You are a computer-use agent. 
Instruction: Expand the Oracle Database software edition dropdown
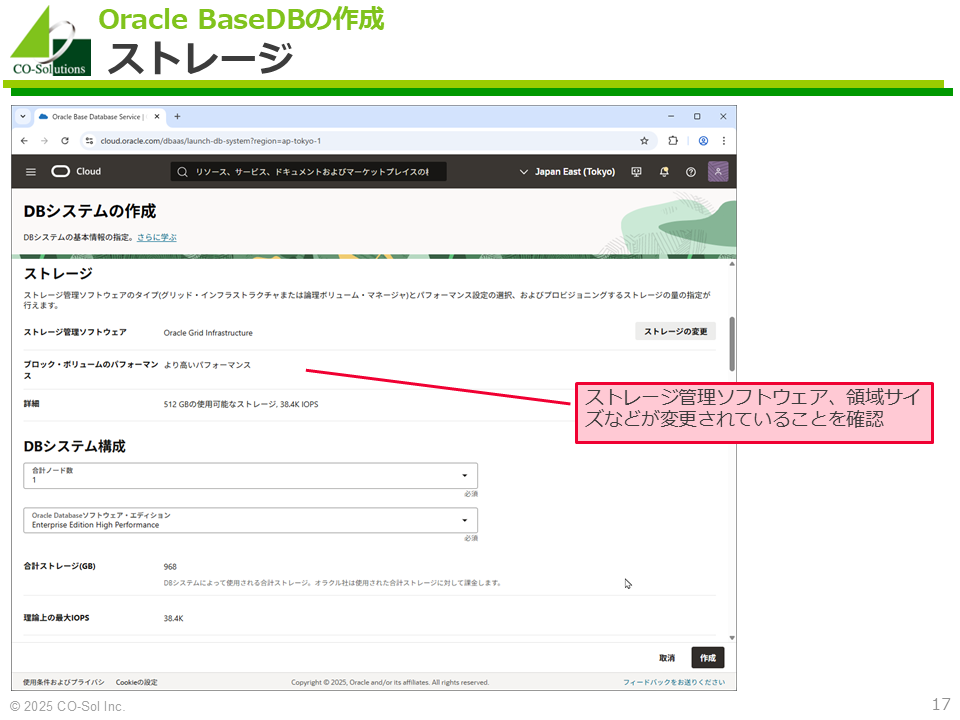(x=250, y=520)
